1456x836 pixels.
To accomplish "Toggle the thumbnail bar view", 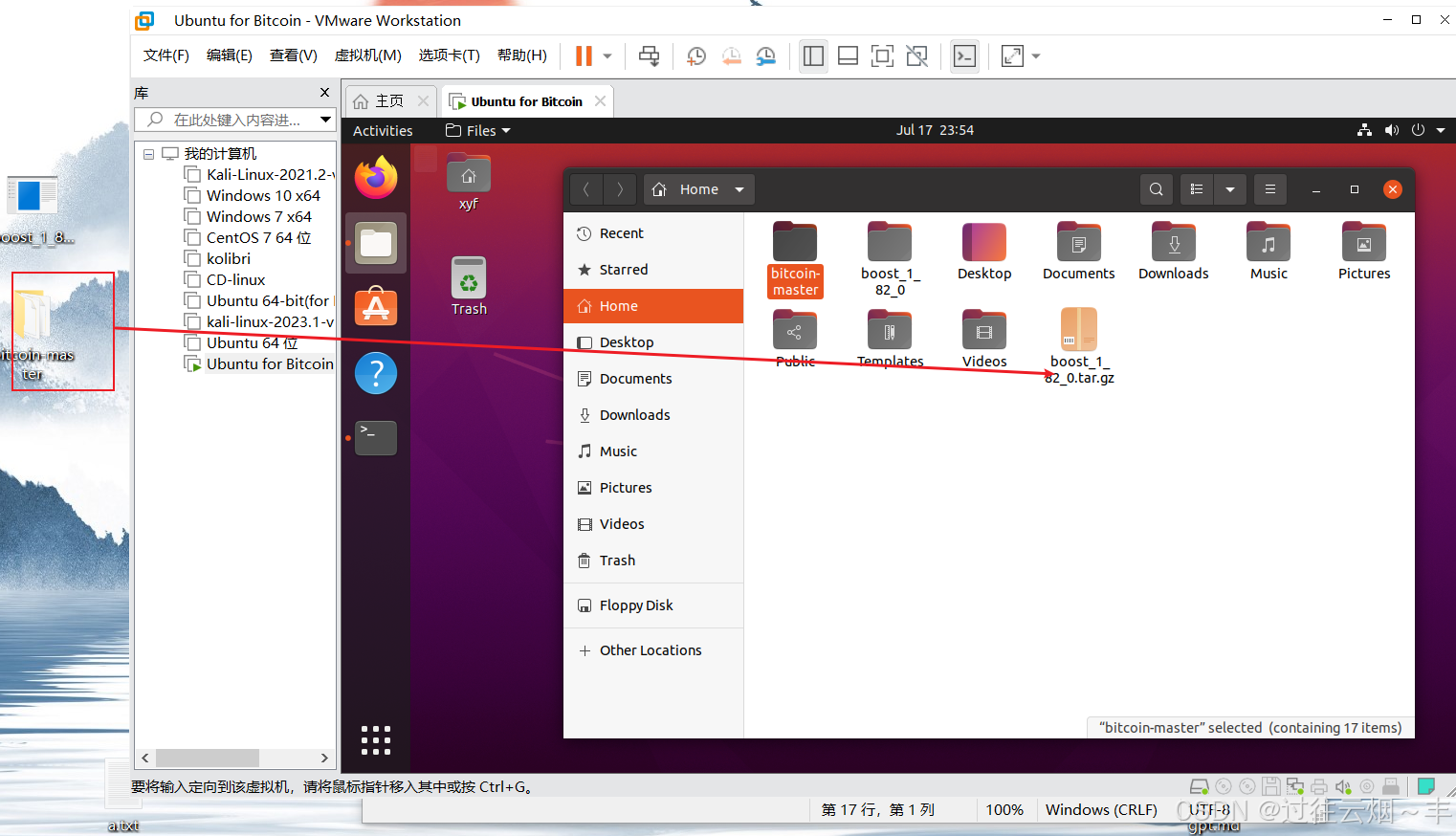I will click(848, 55).
